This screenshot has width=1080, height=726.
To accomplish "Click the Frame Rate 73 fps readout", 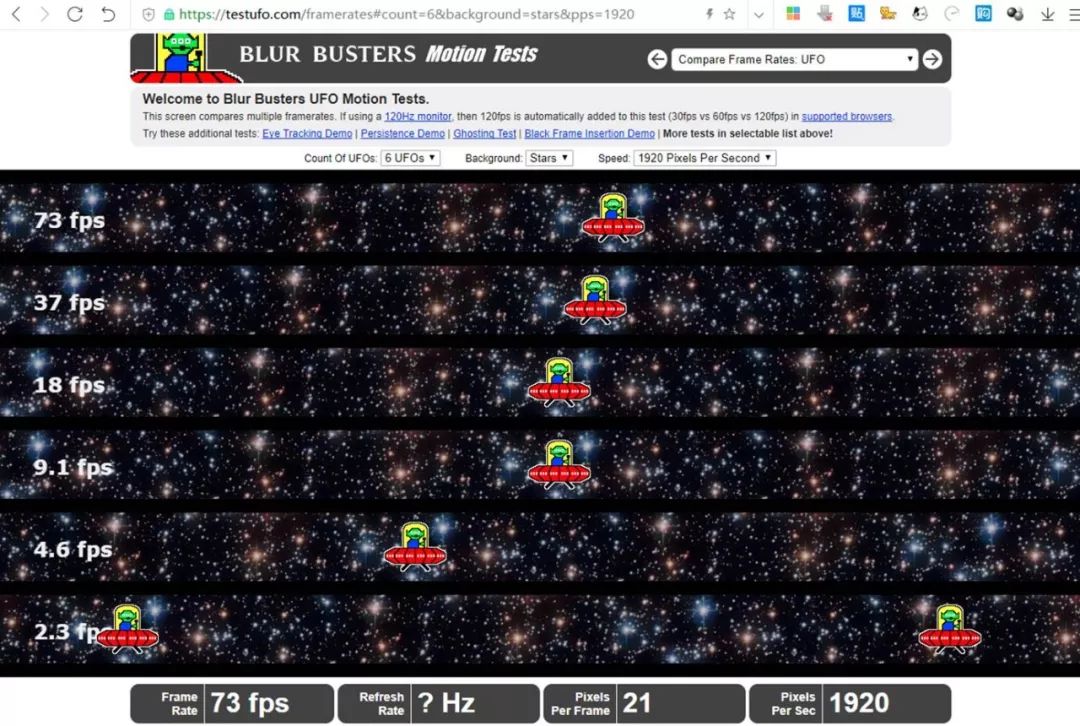I will tap(232, 703).
